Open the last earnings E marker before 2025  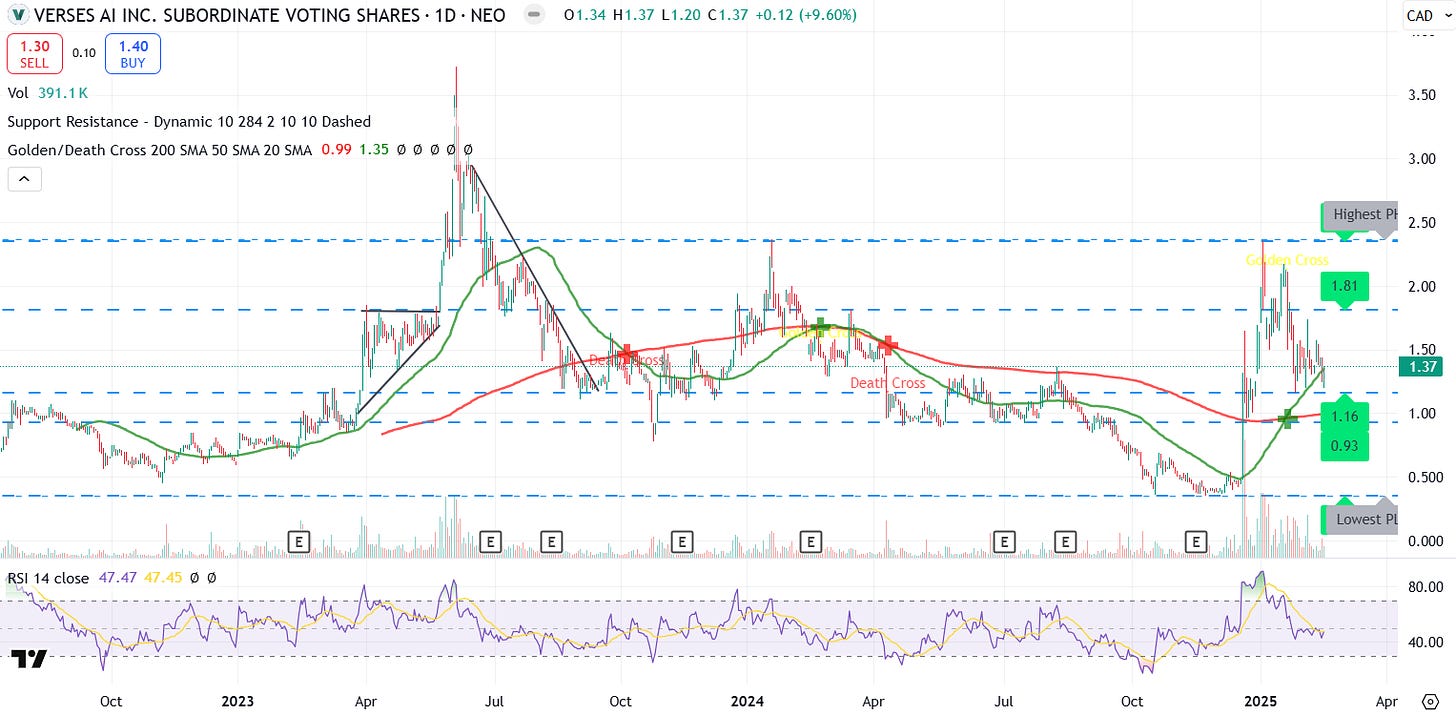1195,541
